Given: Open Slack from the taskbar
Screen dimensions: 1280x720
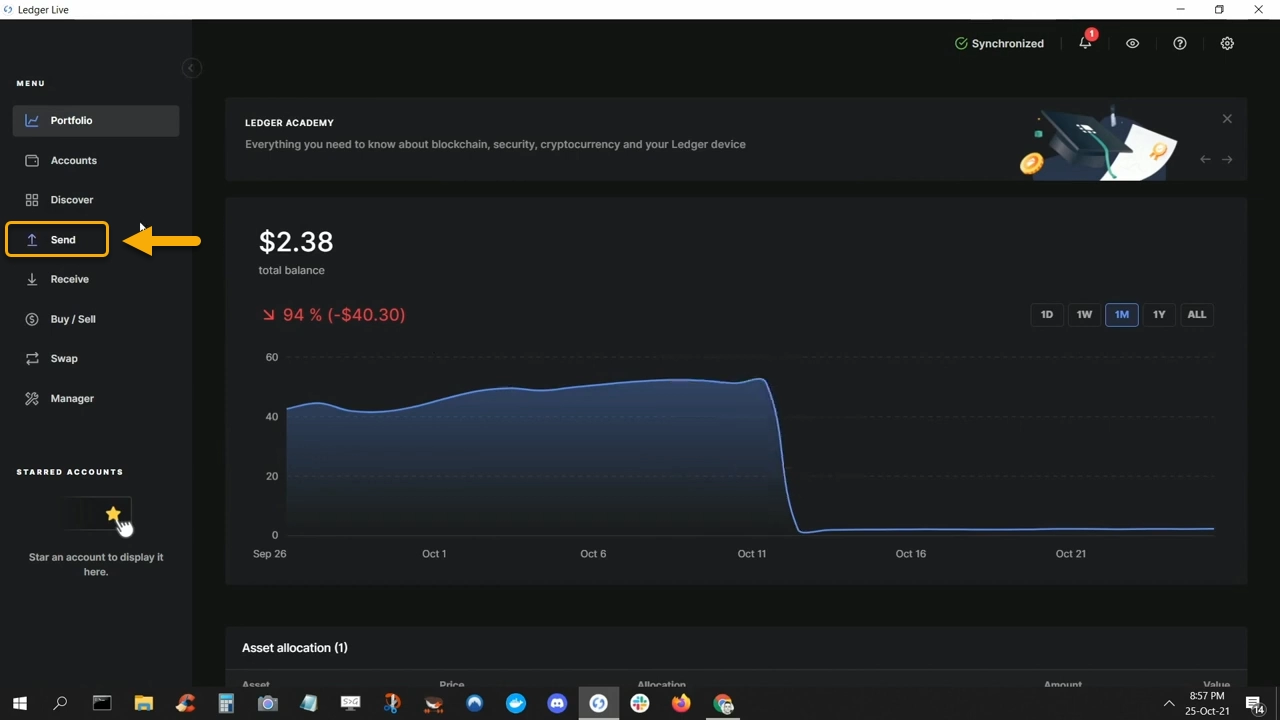Looking at the screenshot, I should pos(640,704).
